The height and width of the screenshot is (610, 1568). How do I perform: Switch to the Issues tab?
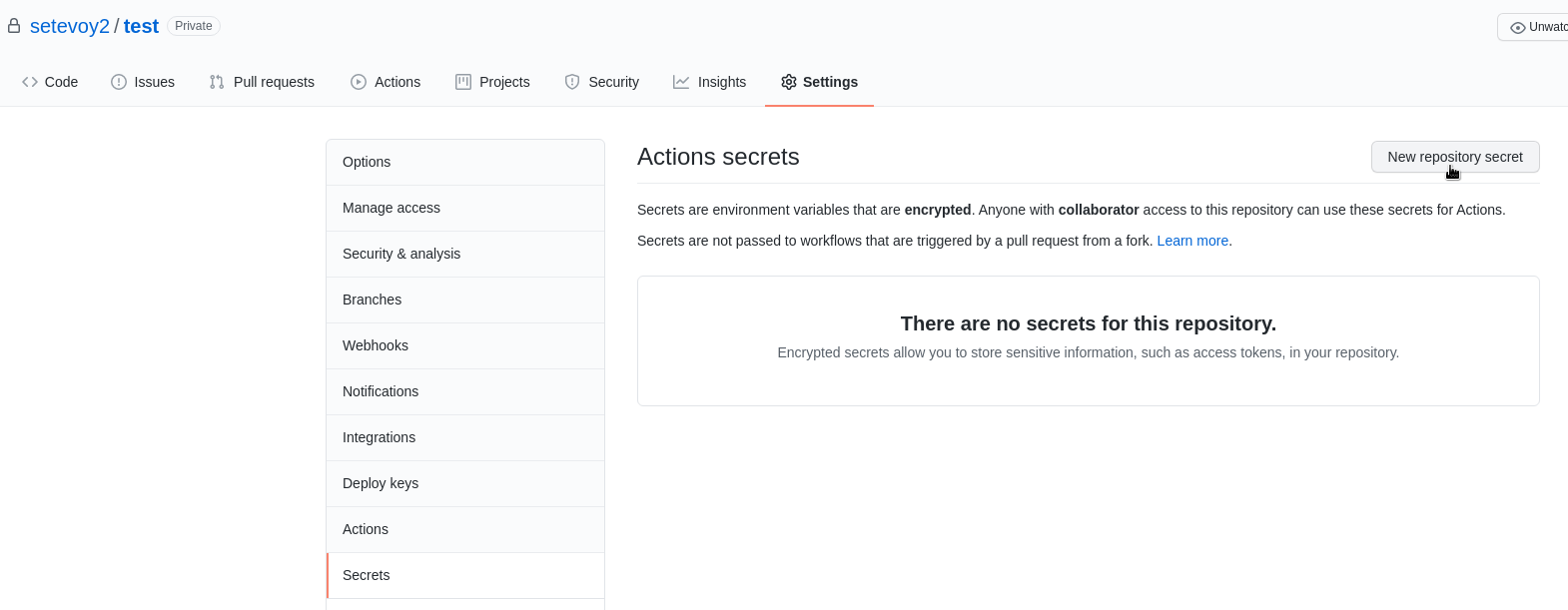143,82
